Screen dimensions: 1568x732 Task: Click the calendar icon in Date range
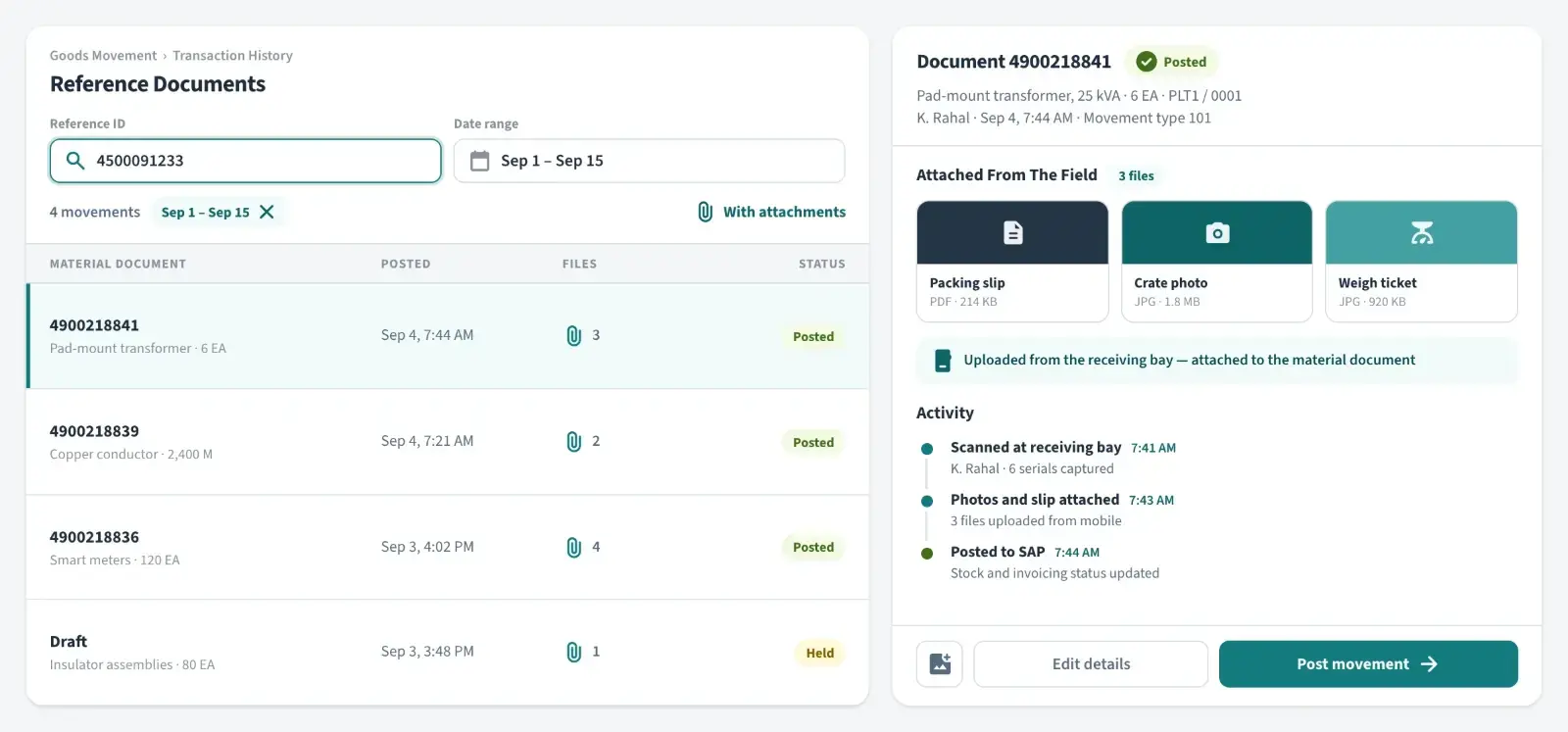click(x=479, y=161)
